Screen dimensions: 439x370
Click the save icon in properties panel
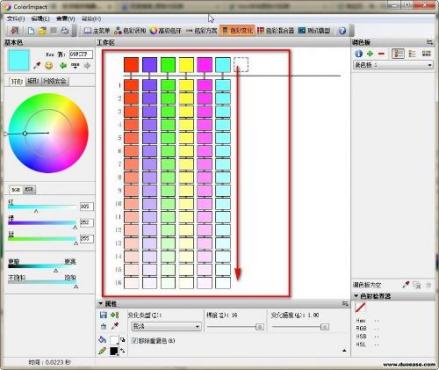coord(103,315)
